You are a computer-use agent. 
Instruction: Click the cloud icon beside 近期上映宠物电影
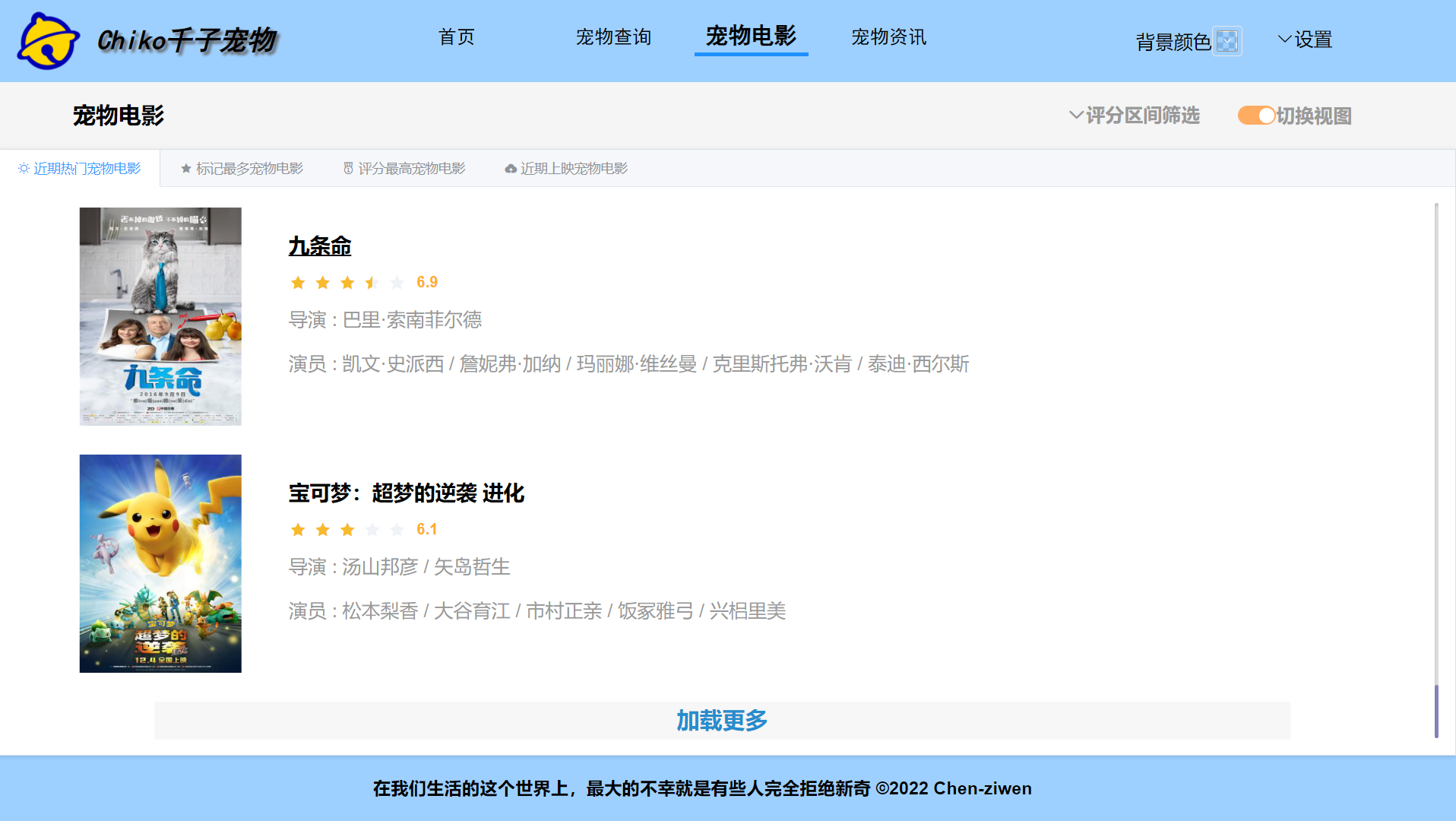point(509,168)
